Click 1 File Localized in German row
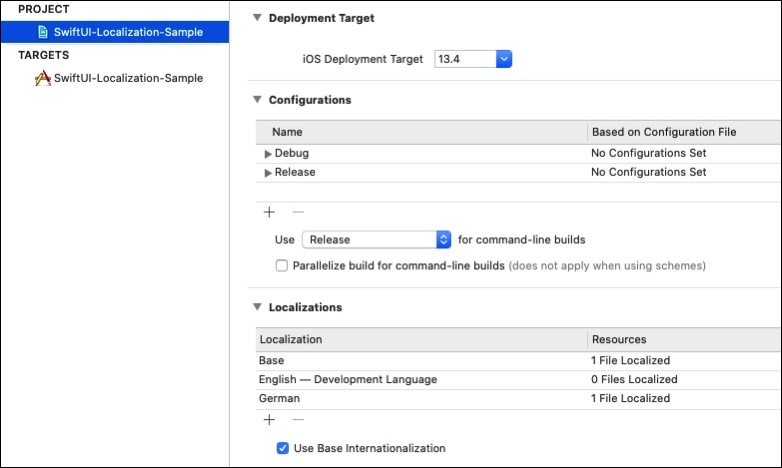Viewport: 782px width, 468px height. pyautogui.click(x=630, y=398)
